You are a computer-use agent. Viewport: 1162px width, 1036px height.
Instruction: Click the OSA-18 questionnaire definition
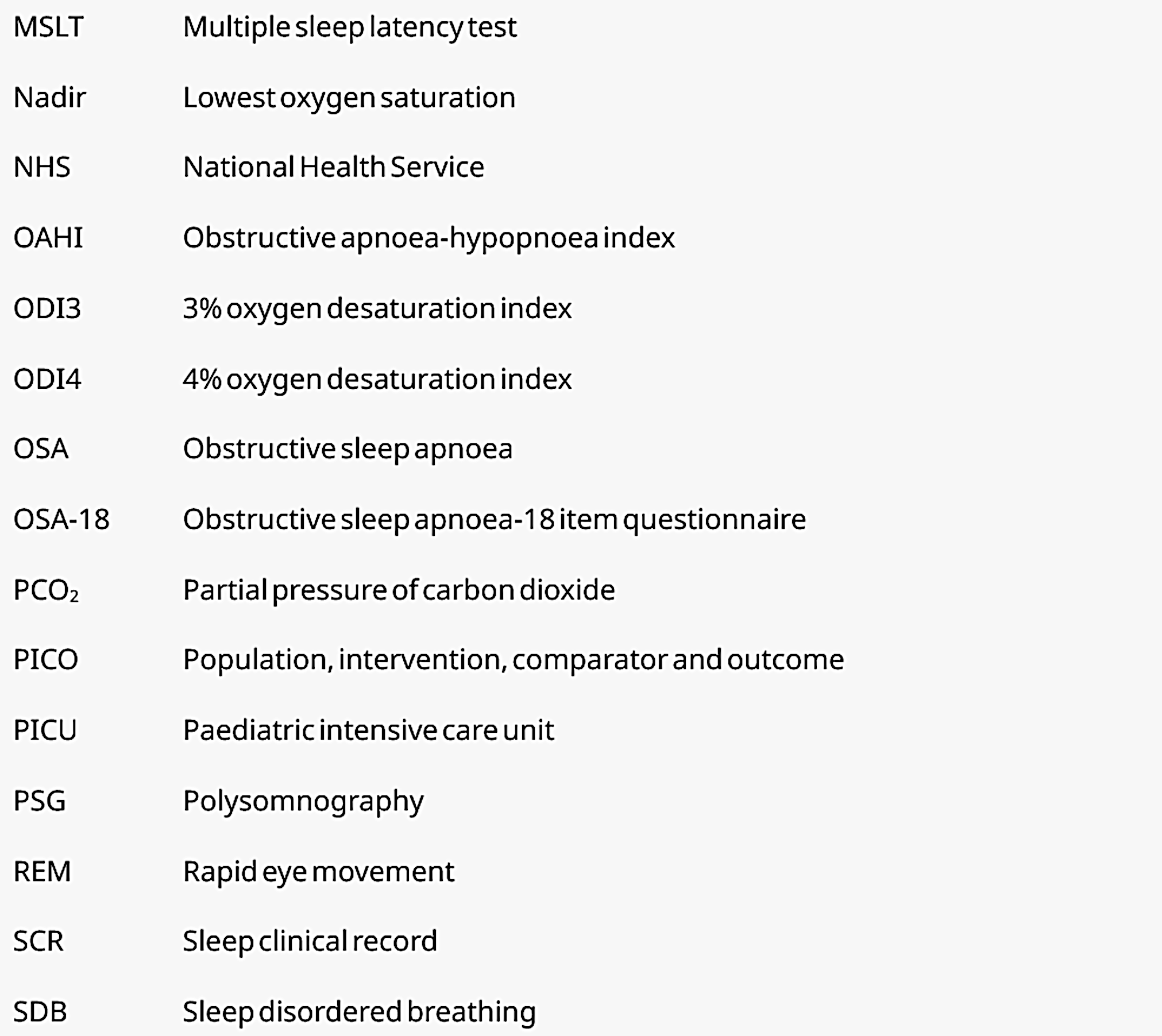[494, 520]
